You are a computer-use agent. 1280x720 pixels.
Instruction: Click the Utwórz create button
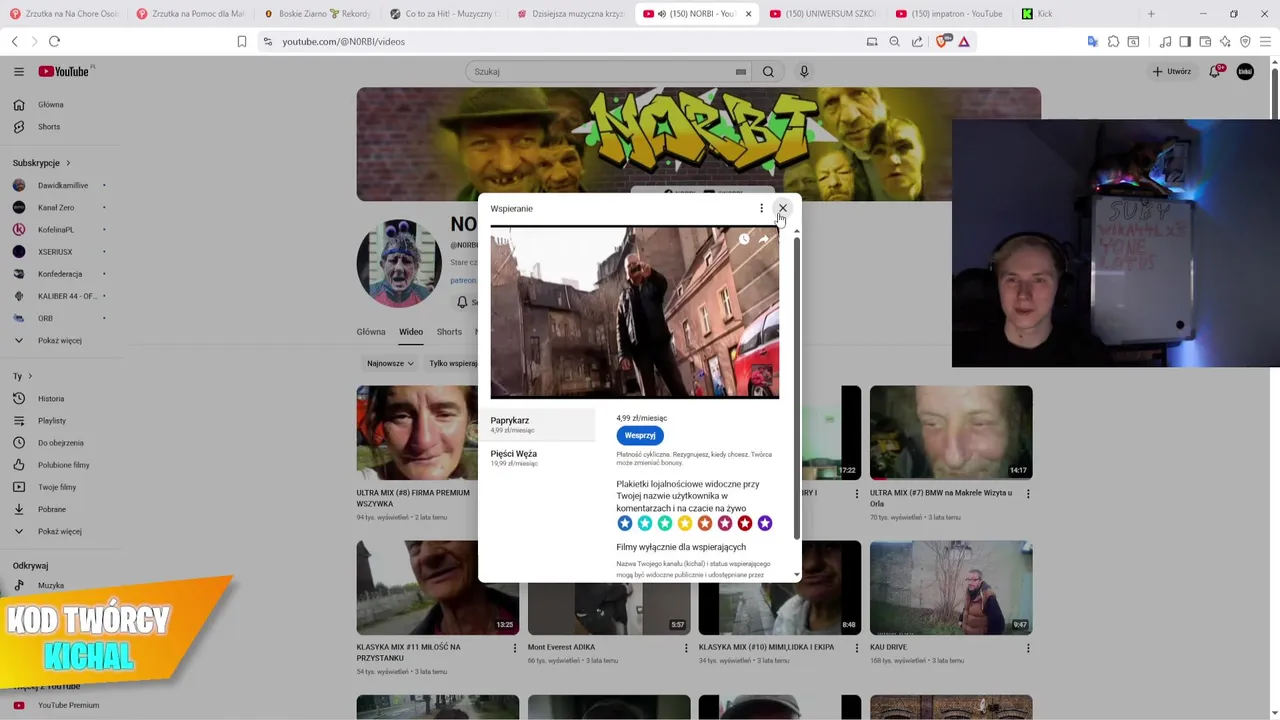coord(1172,71)
